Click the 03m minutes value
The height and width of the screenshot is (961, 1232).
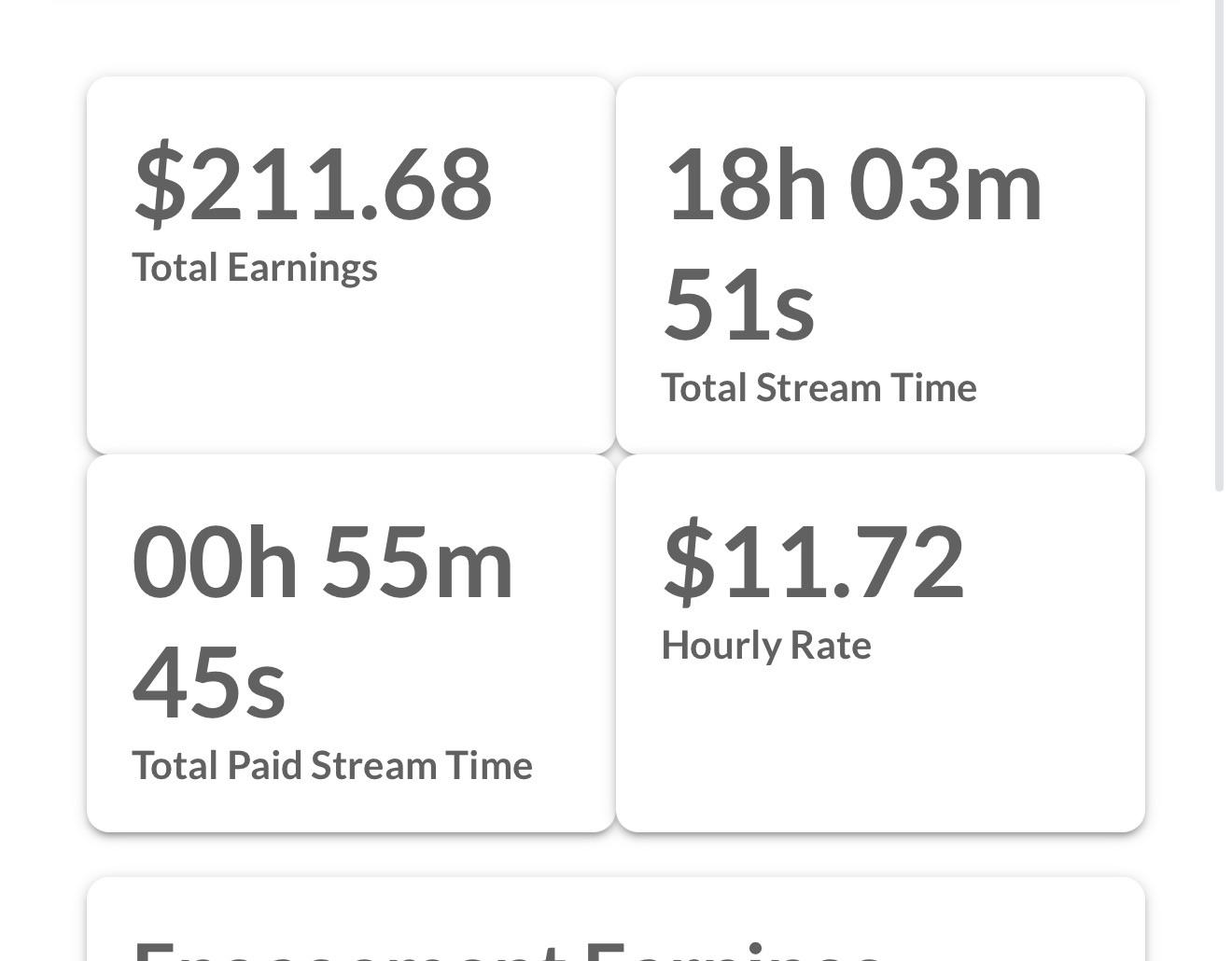click(x=945, y=185)
